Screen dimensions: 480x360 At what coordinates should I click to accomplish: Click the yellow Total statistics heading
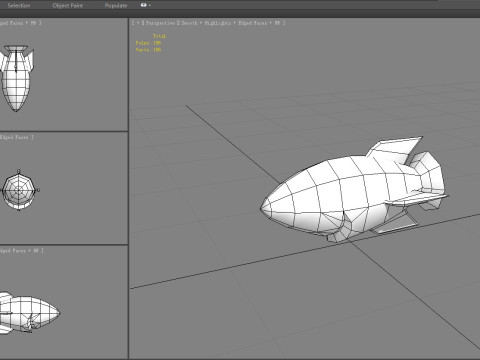click(x=159, y=36)
